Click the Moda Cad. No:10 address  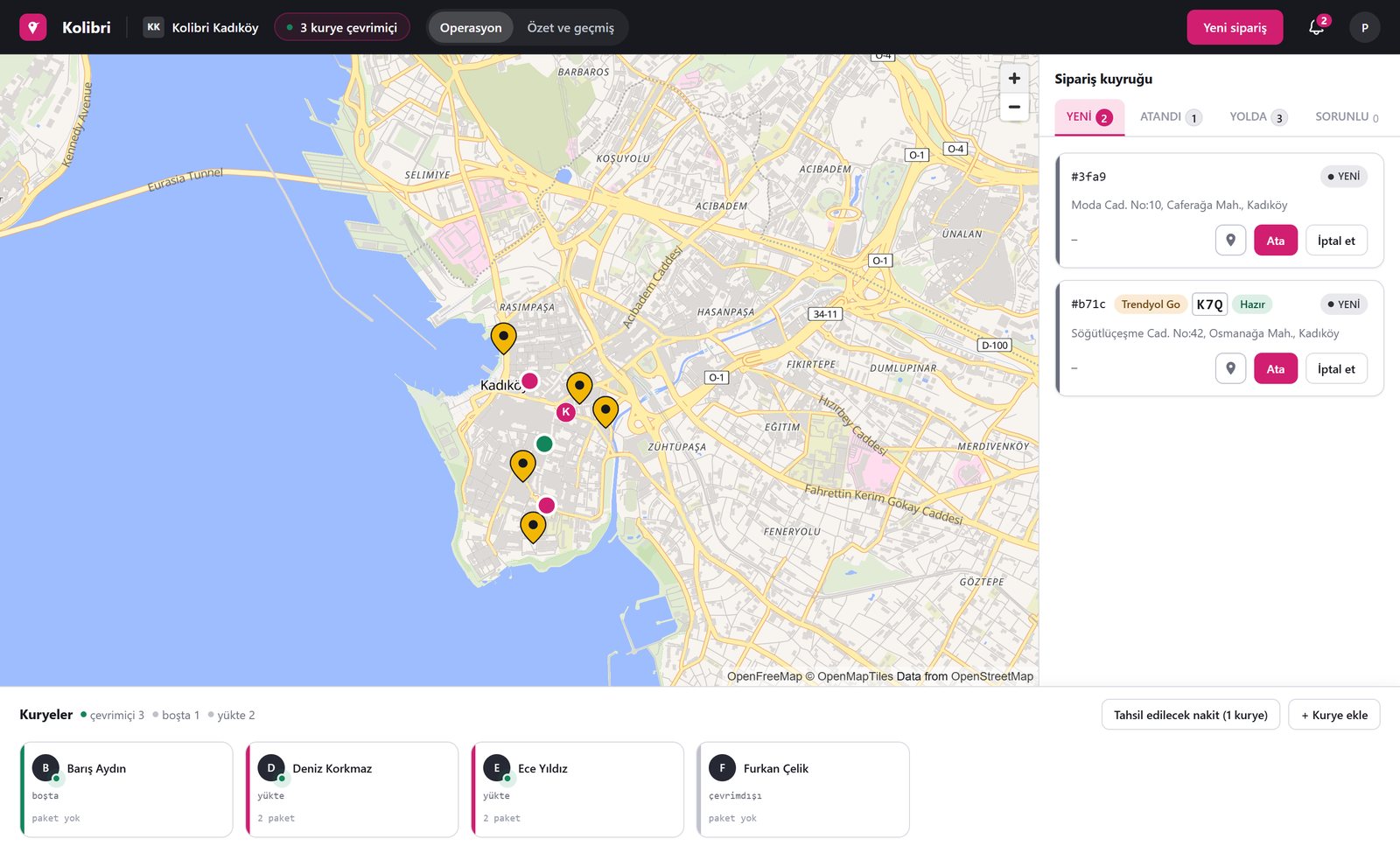tap(1179, 205)
